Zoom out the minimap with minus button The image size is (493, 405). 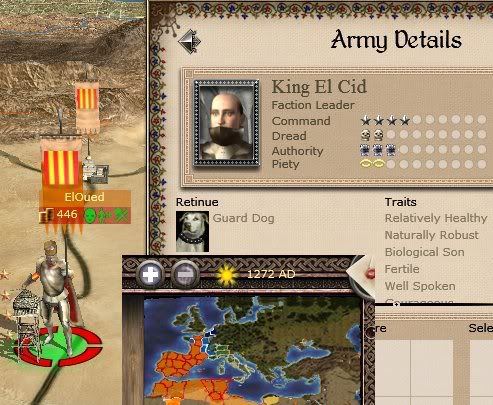[185, 275]
